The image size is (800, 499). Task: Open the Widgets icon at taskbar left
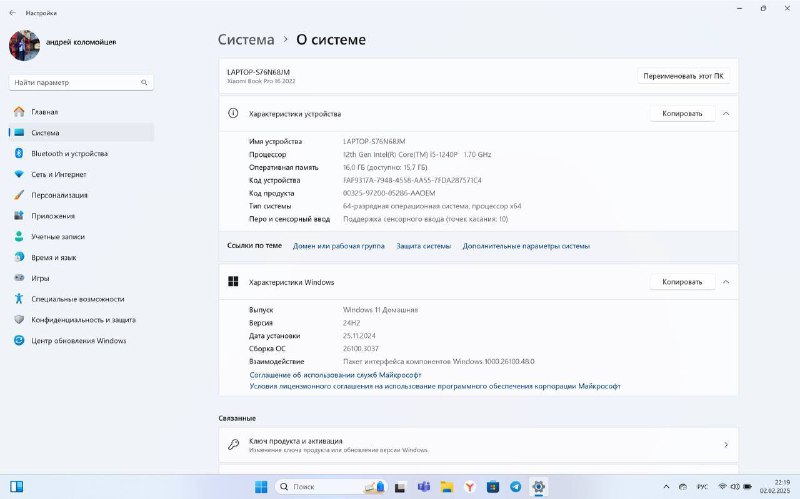(16, 486)
